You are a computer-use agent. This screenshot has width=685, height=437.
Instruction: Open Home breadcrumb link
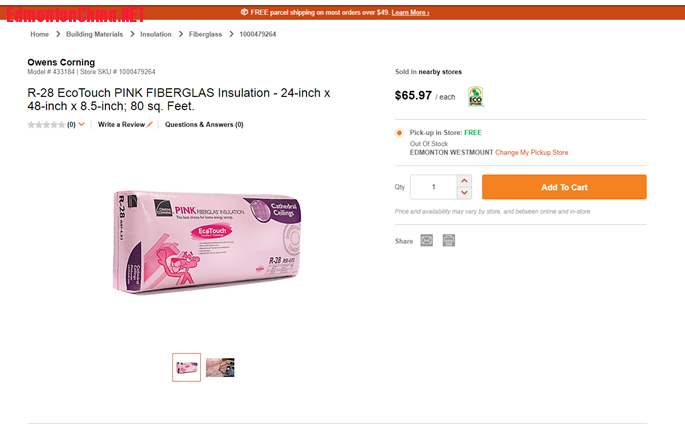click(x=39, y=34)
